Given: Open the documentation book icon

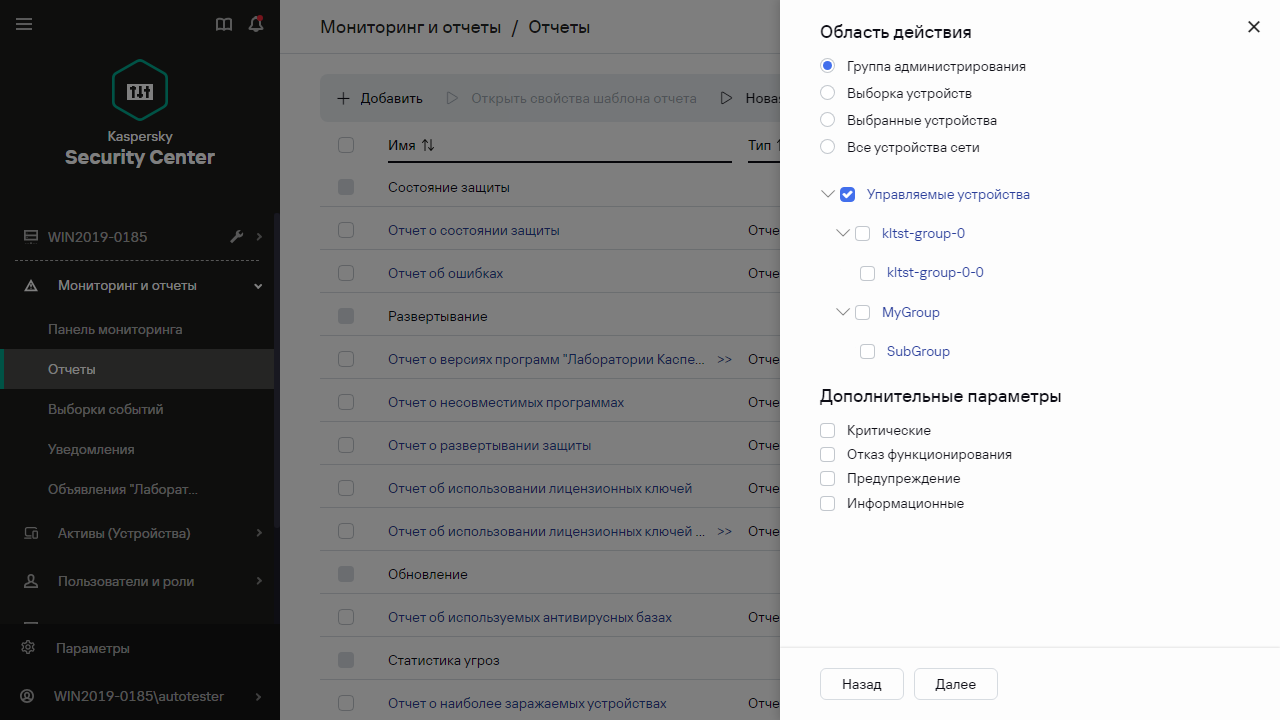Looking at the screenshot, I should click(x=224, y=24).
